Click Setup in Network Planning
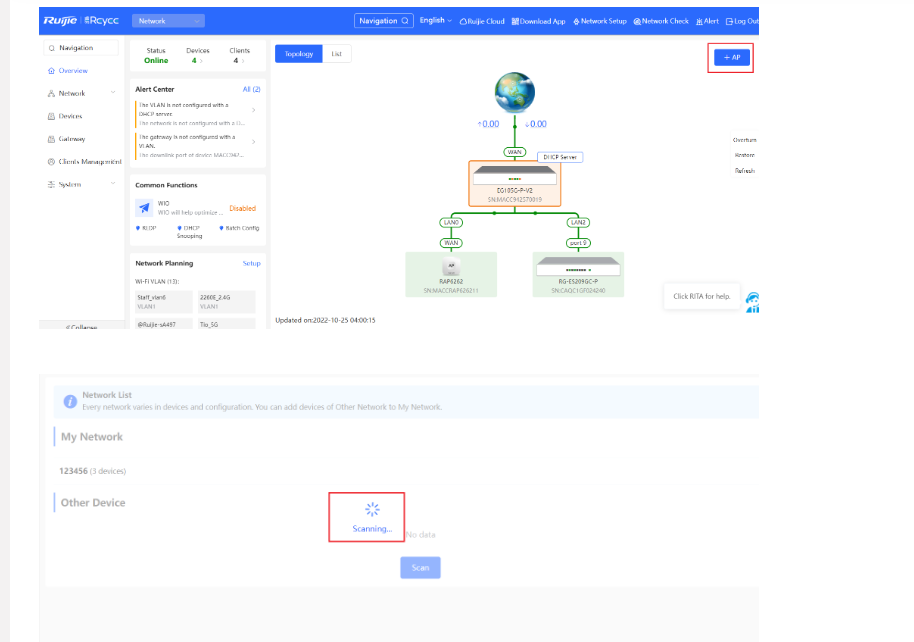This screenshot has height=642, width=914. [x=251, y=264]
